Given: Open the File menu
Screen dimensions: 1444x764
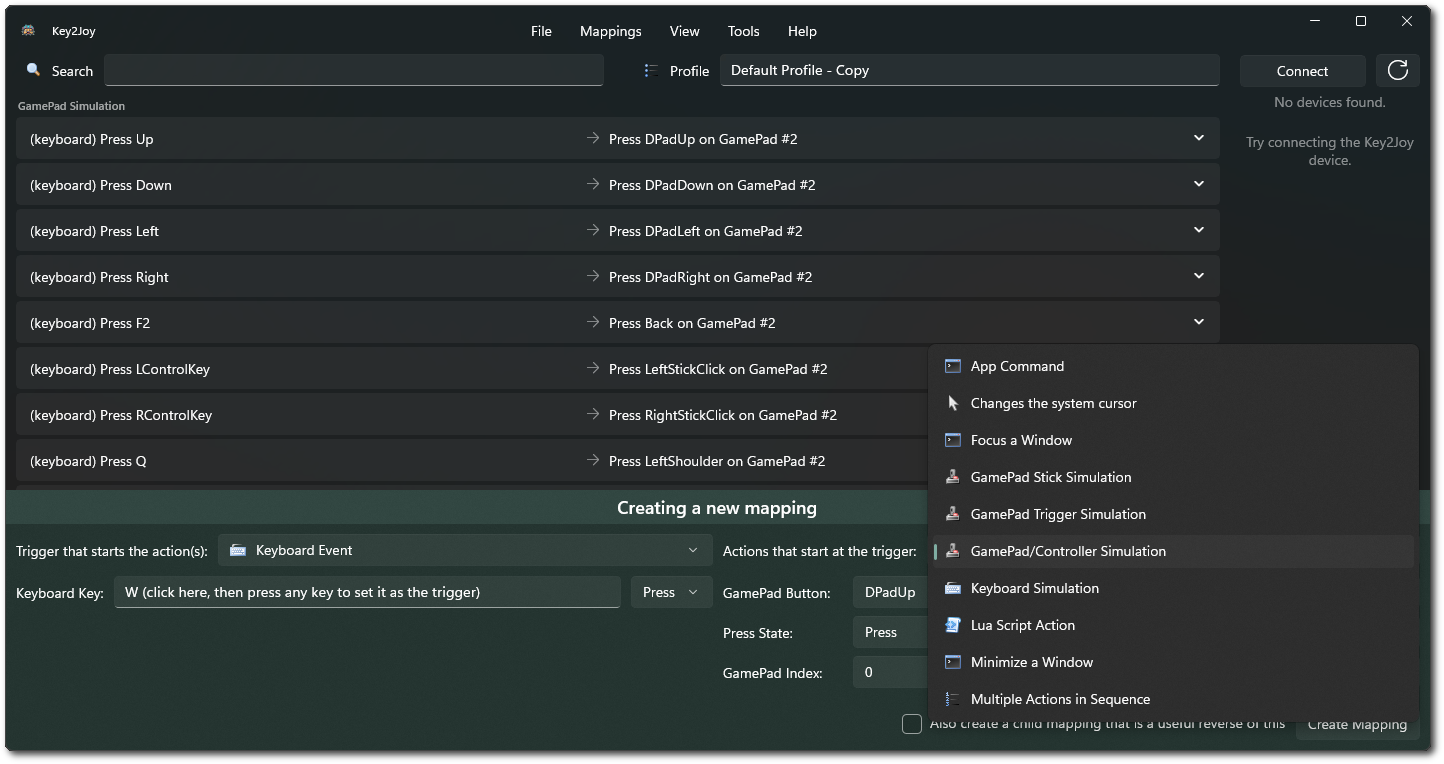Looking at the screenshot, I should click(541, 31).
